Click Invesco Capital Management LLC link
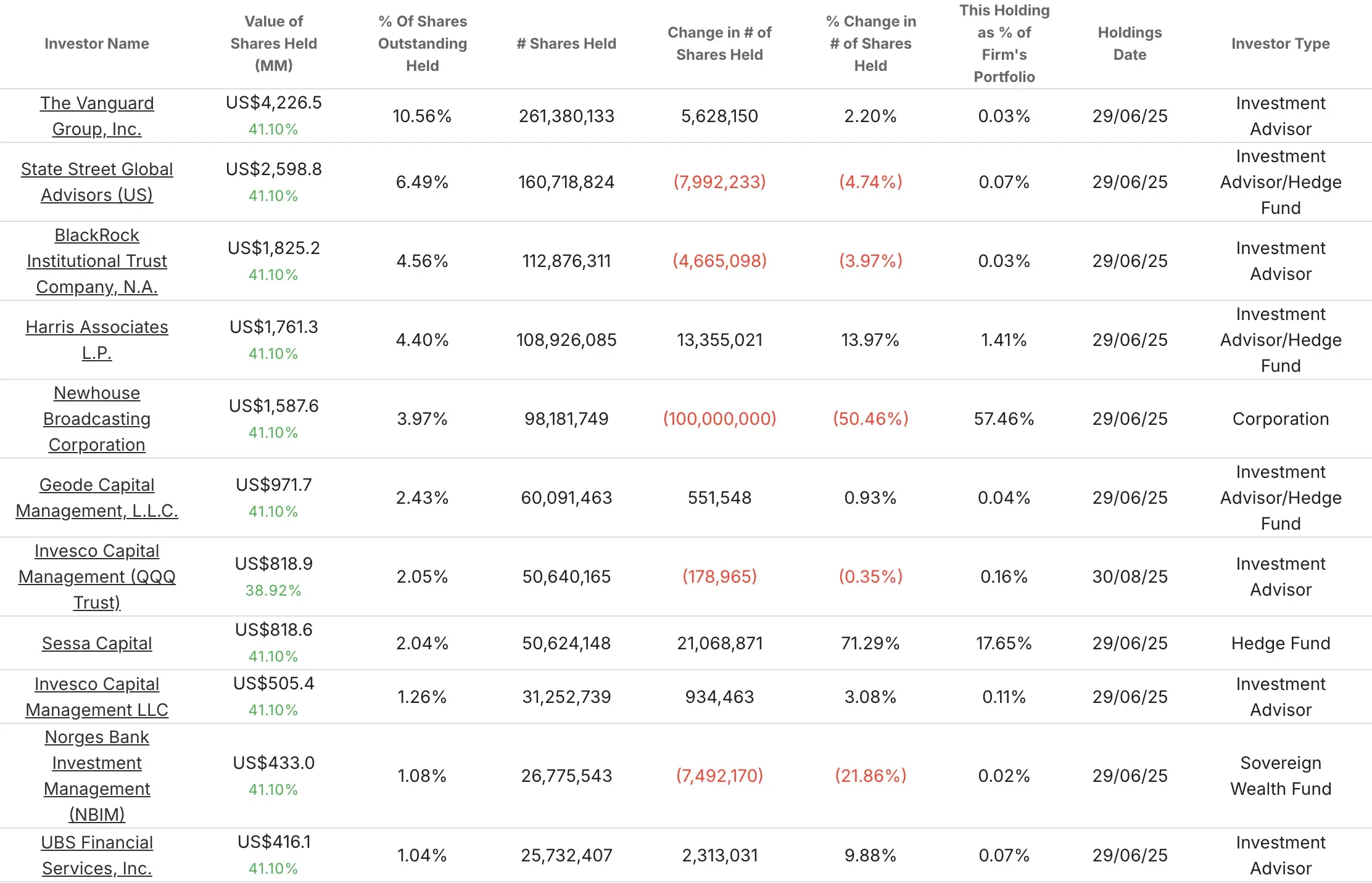Screen dimensions: 1372x883 point(97,697)
